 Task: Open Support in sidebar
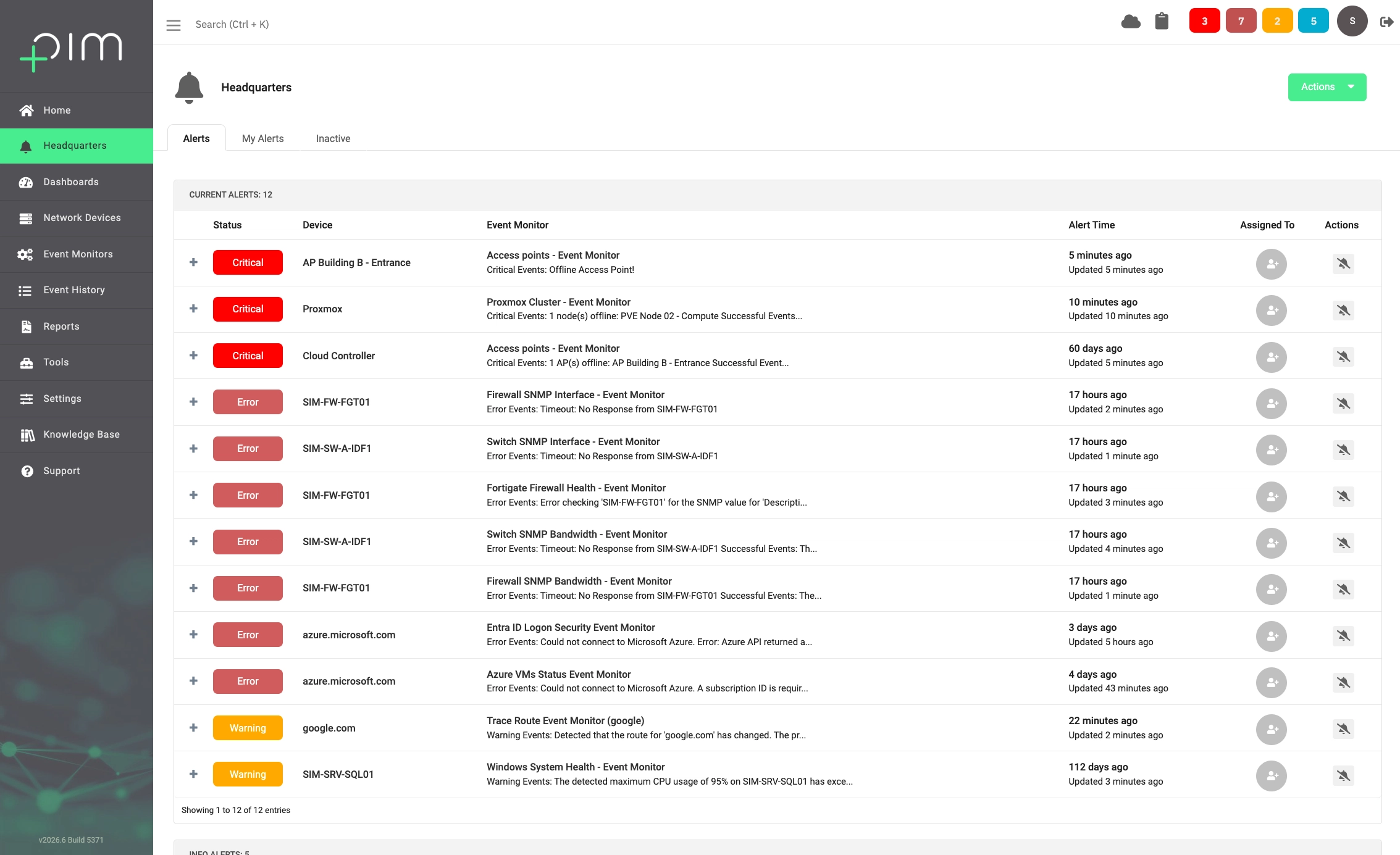click(77, 471)
